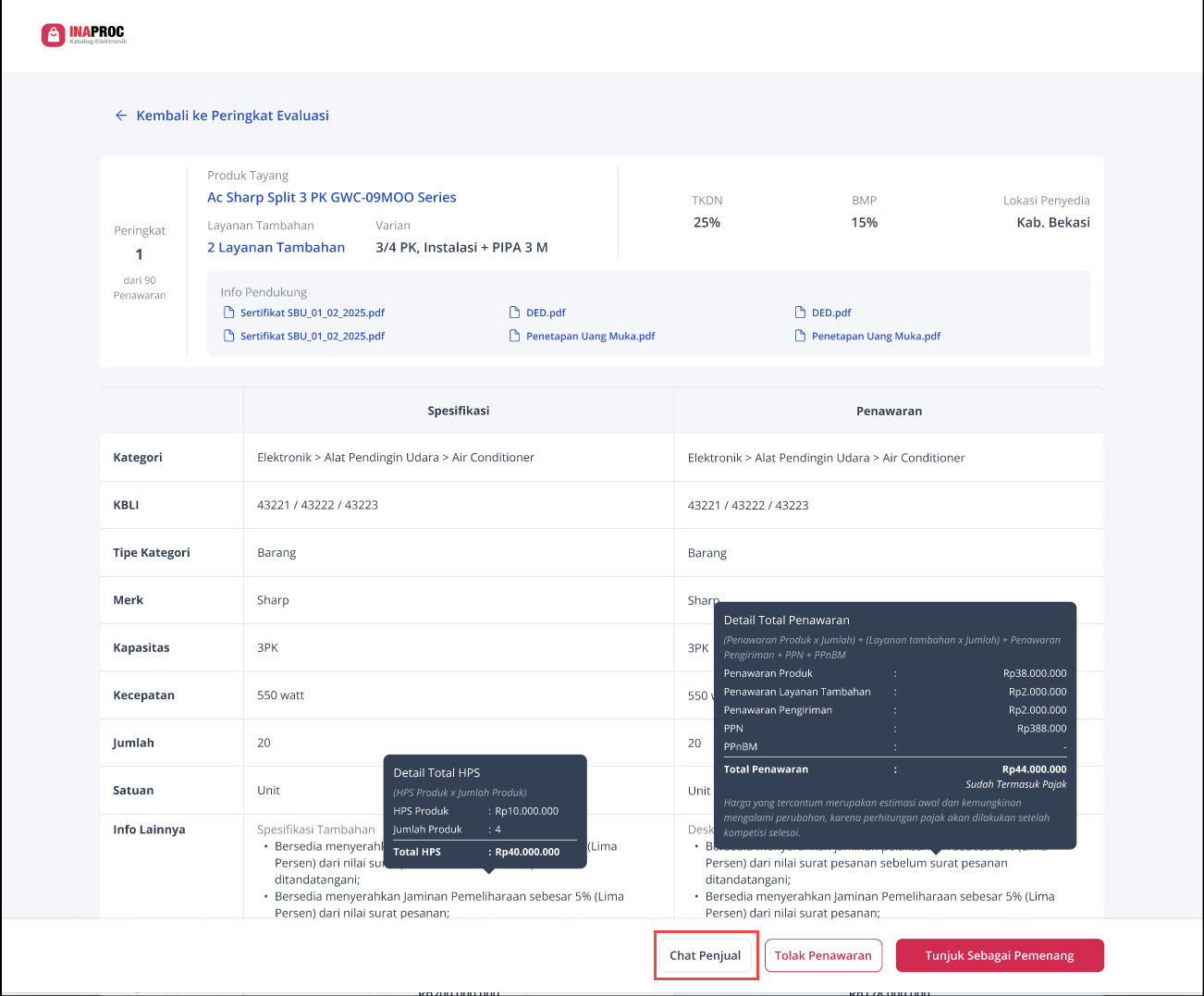Open the lower Sertifikat SBU_01_02_2025.pdf file

click(313, 336)
